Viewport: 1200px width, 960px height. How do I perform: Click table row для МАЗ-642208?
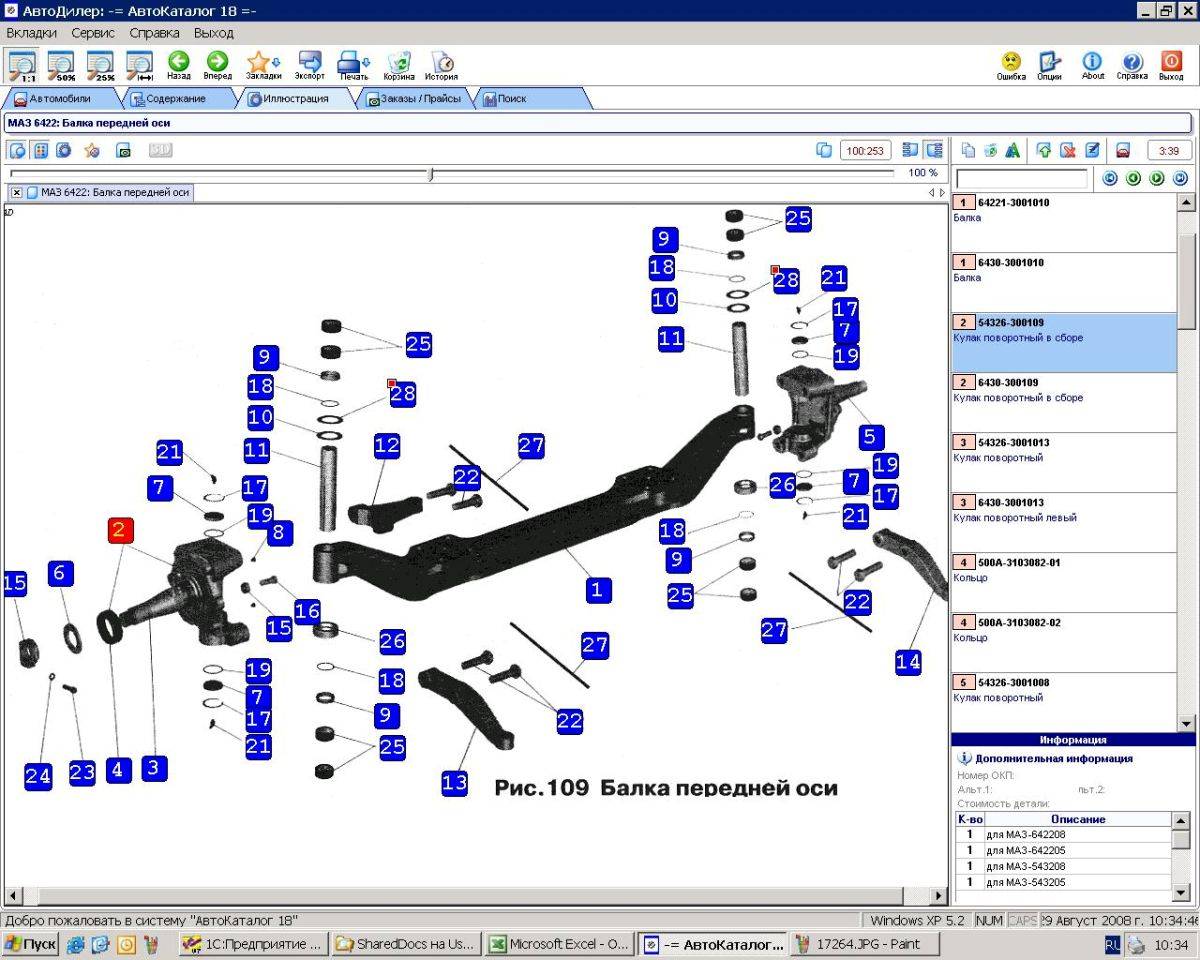tap(1064, 834)
